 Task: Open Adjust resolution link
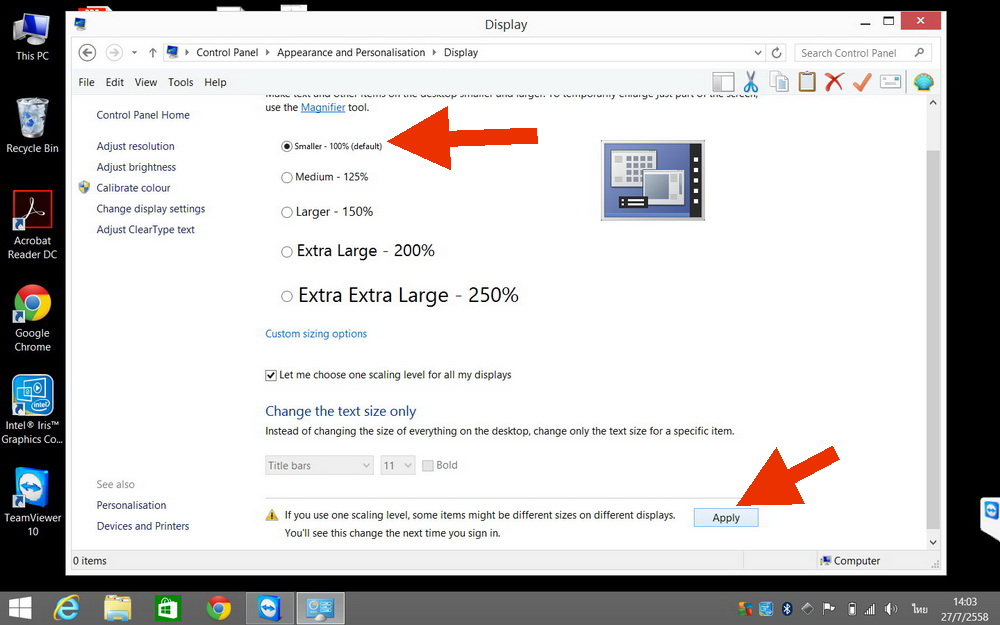(135, 146)
